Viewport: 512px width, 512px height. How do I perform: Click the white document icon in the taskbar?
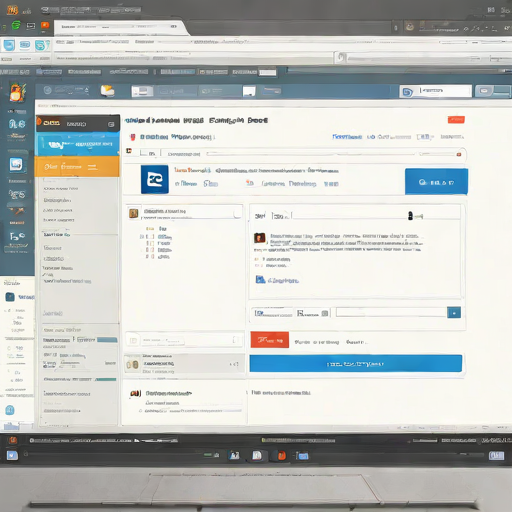pyautogui.click(x=257, y=455)
